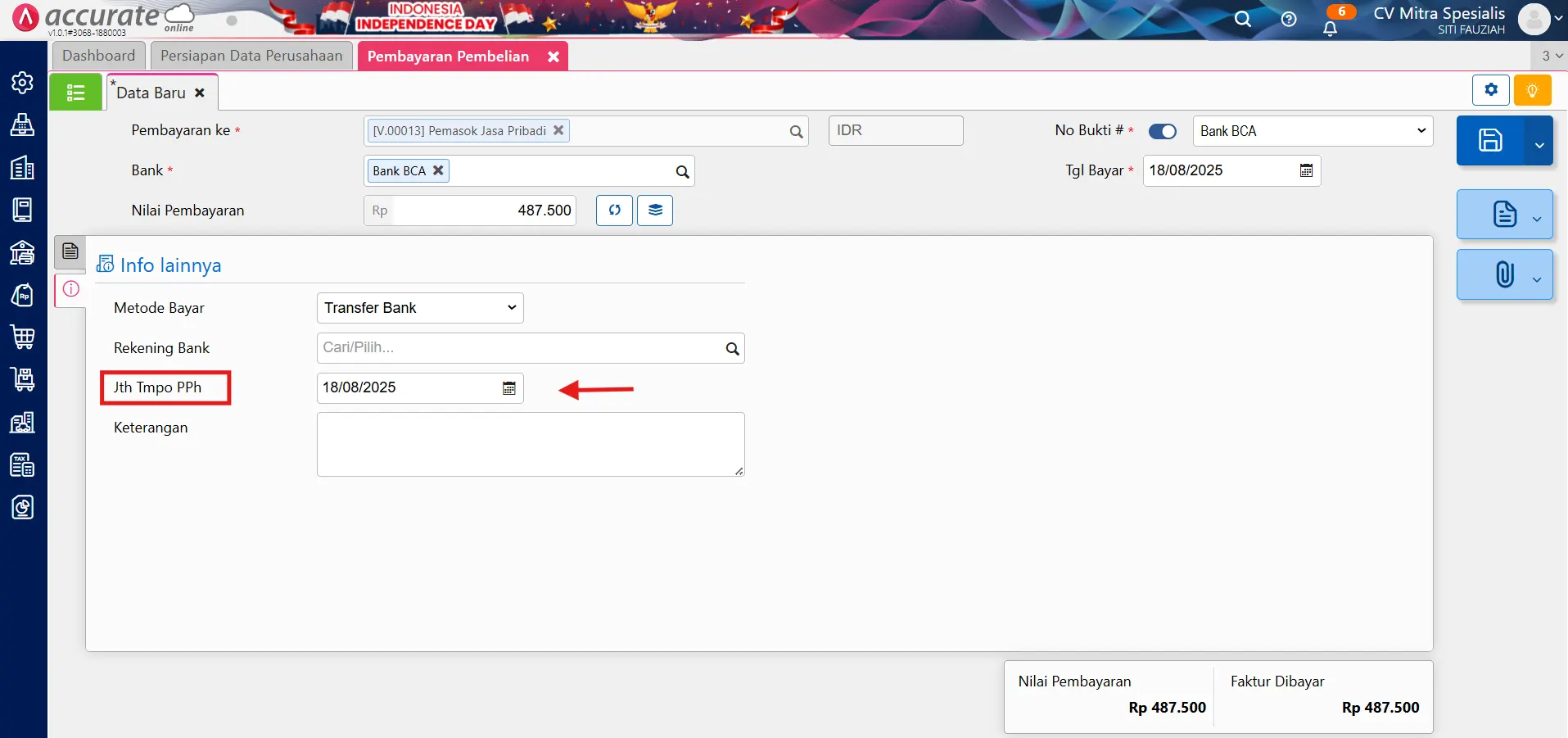This screenshot has height=738, width=1568.
Task: Click the document process button on right
Action: pyautogui.click(x=1504, y=215)
